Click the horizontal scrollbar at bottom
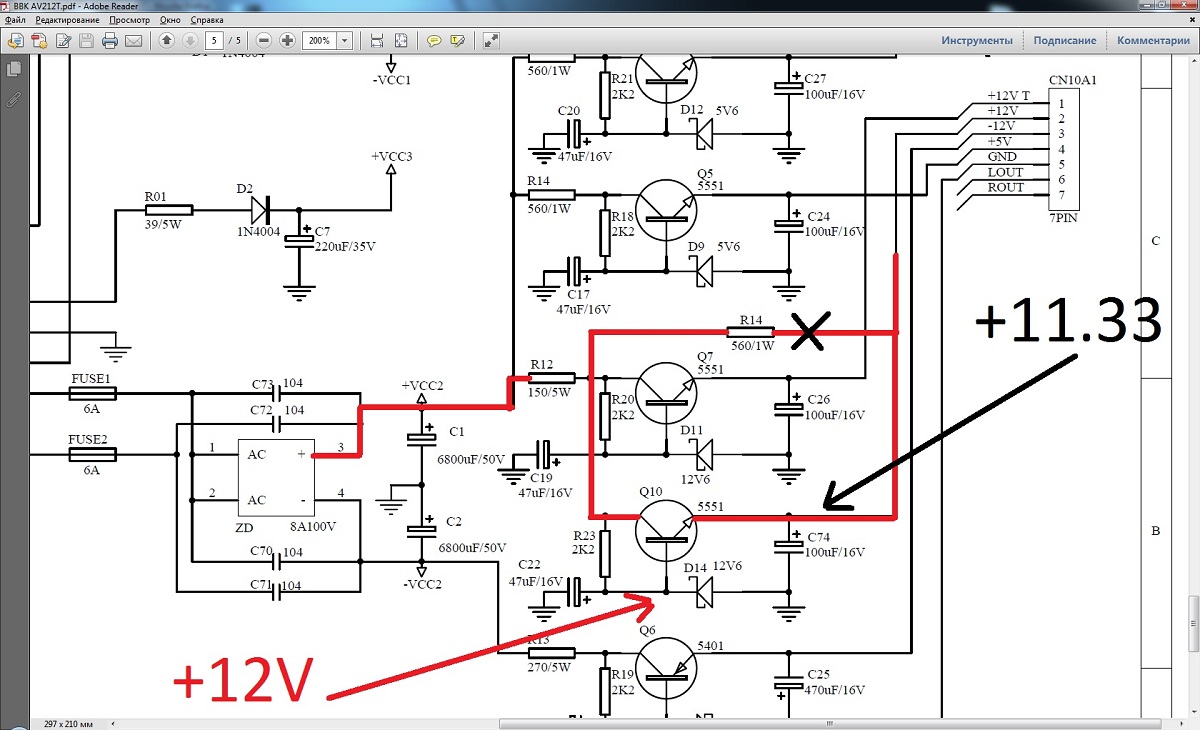The image size is (1200, 730). point(600,722)
